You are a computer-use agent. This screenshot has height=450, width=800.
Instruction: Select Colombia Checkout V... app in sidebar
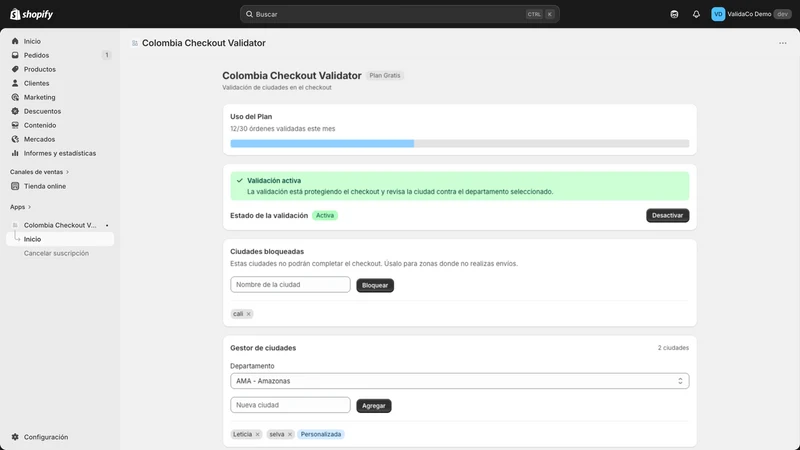(60, 226)
